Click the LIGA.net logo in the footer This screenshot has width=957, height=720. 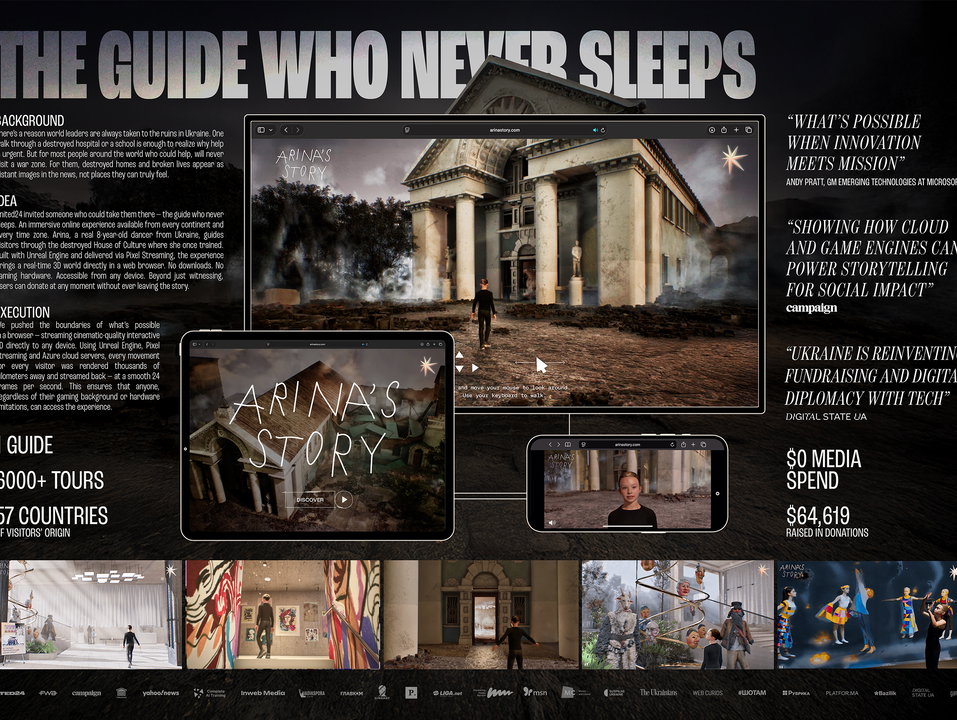(x=447, y=693)
